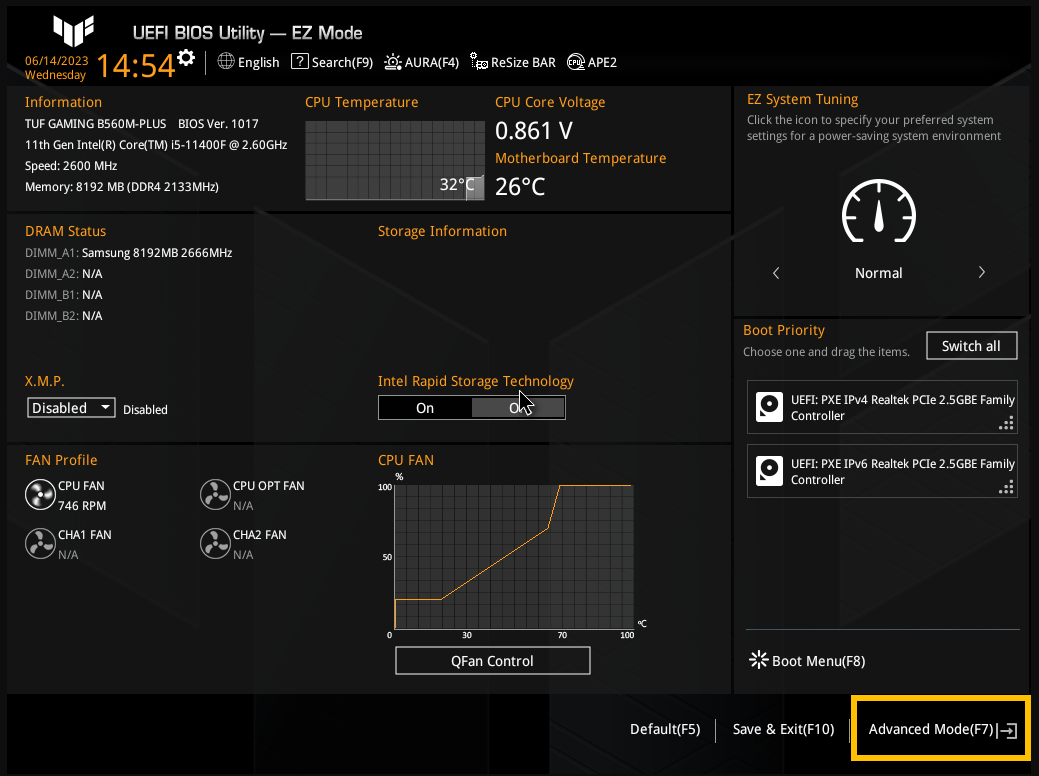
Task: Click the PXE IPv6 boot disk icon
Action: [769, 471]
